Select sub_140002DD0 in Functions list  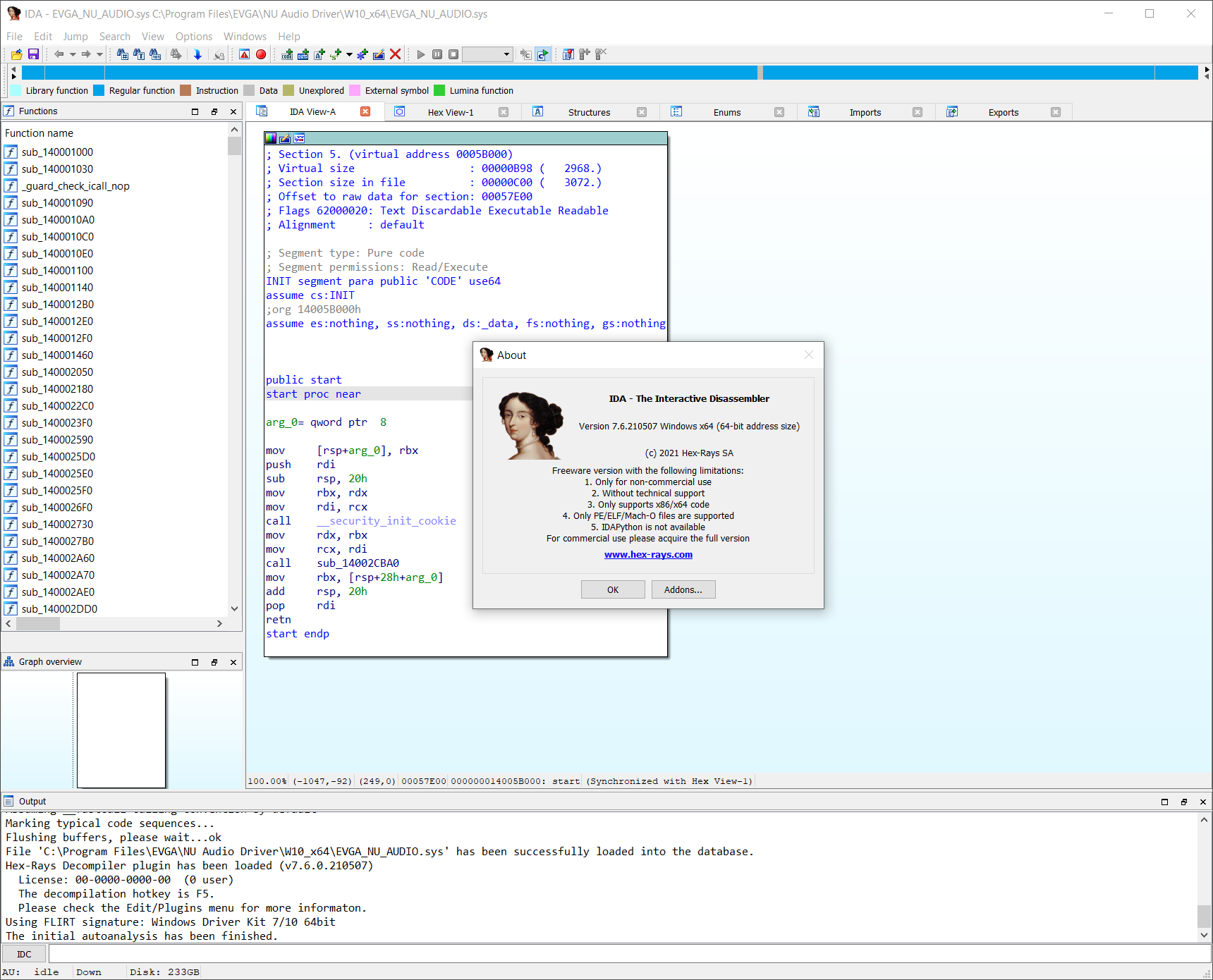click(59, 609)
